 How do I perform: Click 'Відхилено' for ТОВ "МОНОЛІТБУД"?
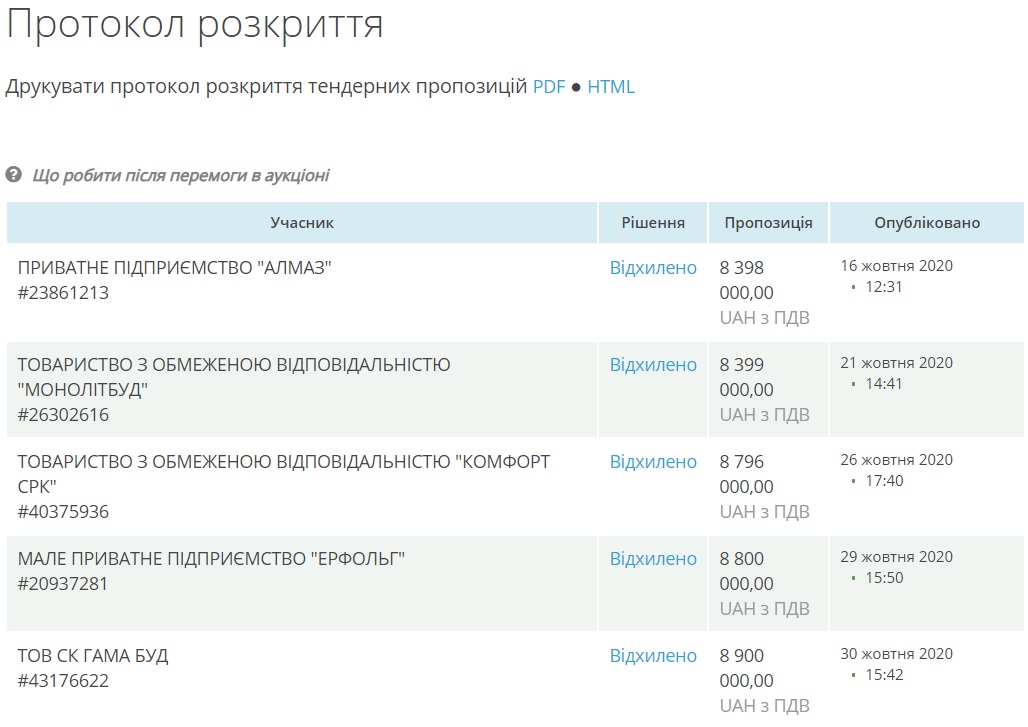point(653,365)
